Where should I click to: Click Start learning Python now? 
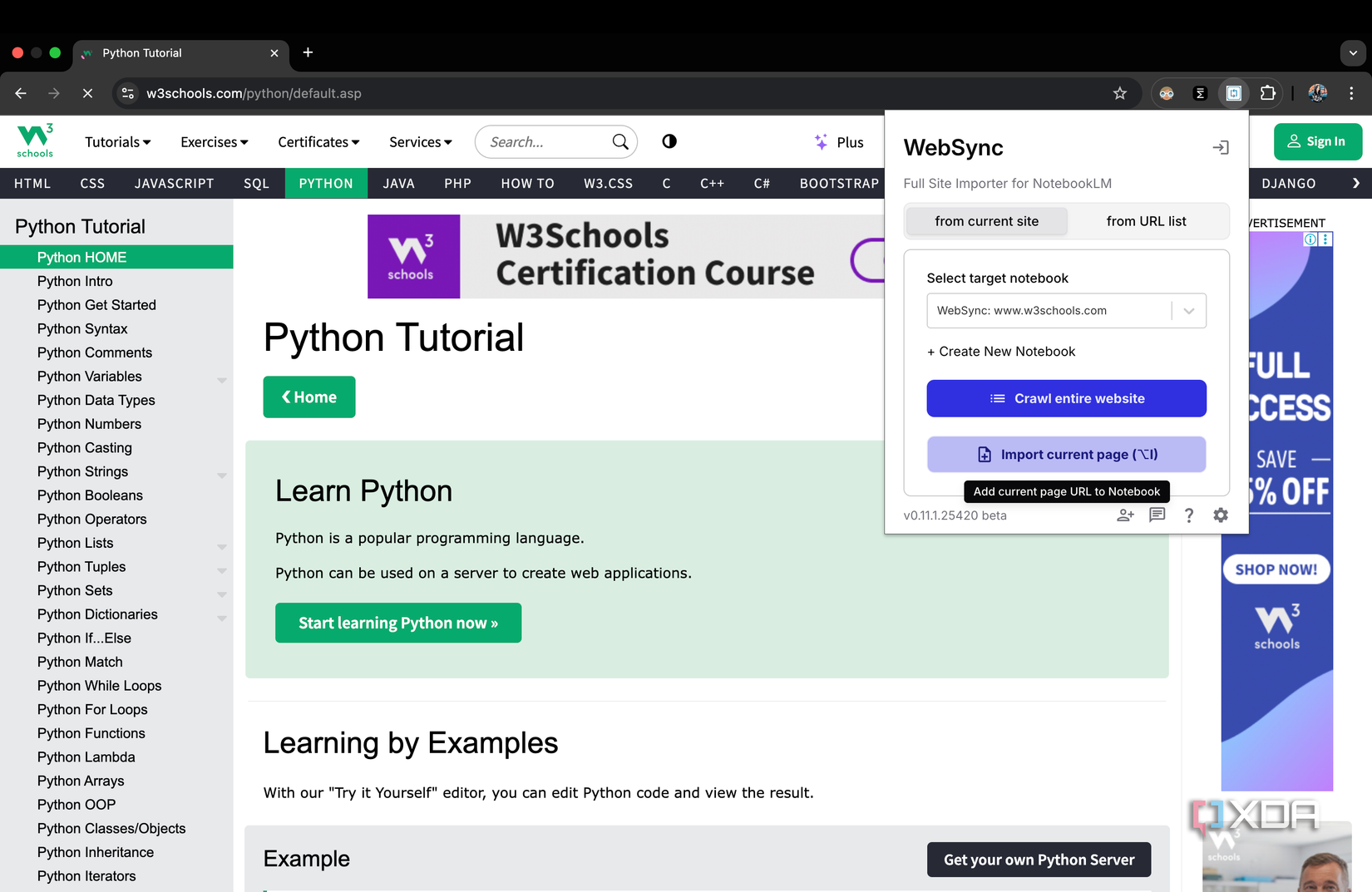coord(397,622)
